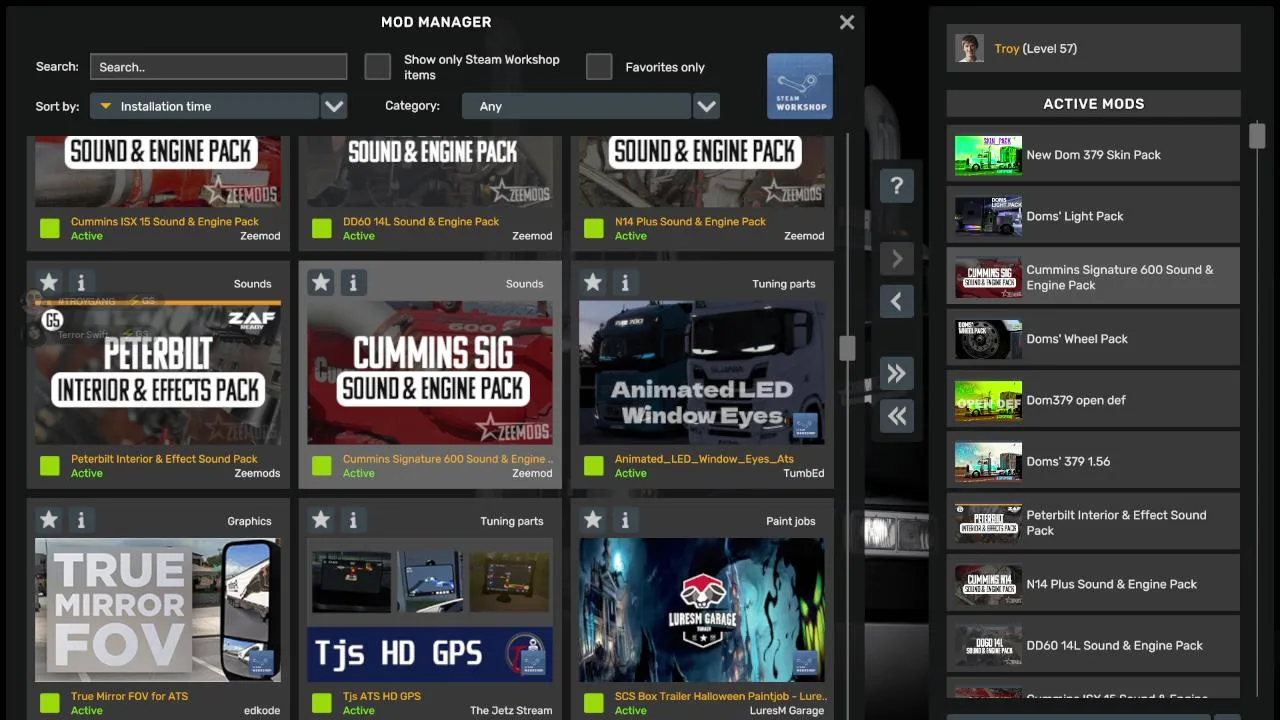Click the DD60 14L Sound & Engine Pack title

[421, 222]
